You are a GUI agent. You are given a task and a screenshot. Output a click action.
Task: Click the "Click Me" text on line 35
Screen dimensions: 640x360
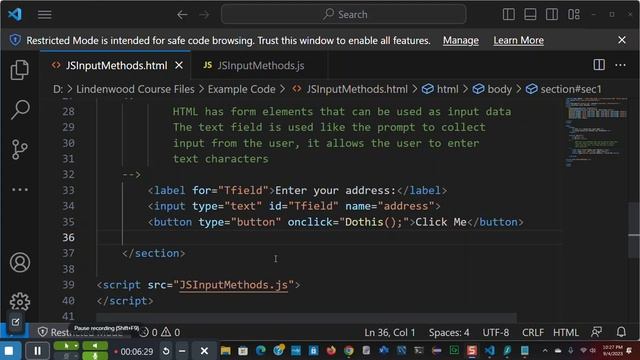pos(441,222)
